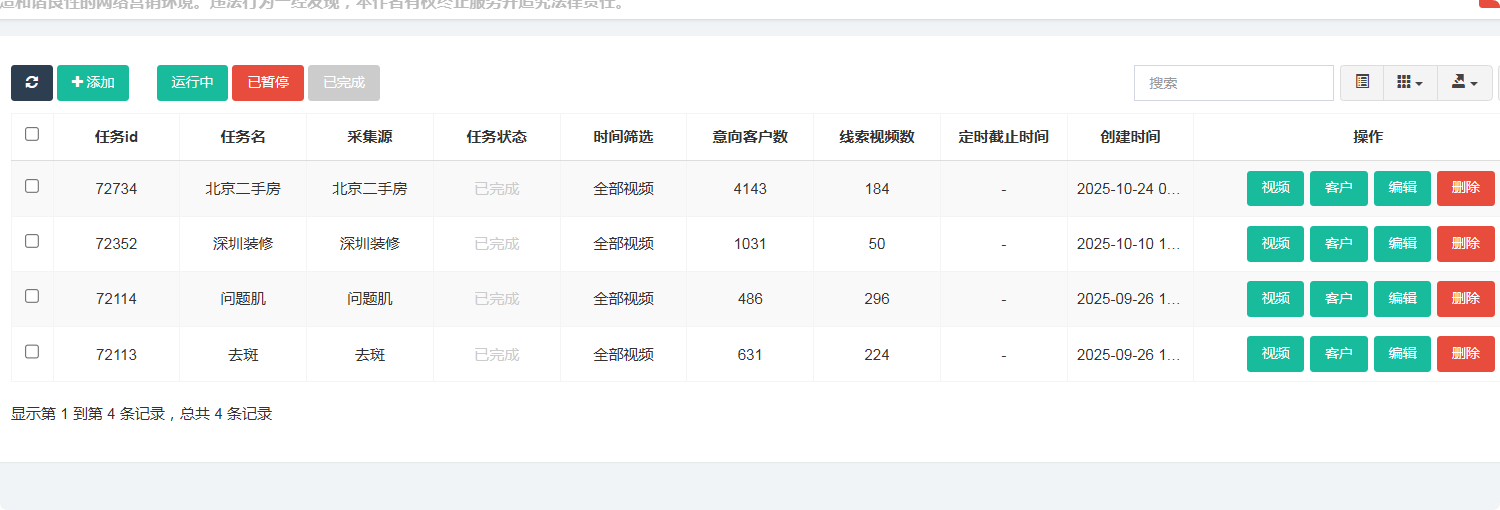
Task: Click 已完成 status of task 72734
Action: point(497,189)
